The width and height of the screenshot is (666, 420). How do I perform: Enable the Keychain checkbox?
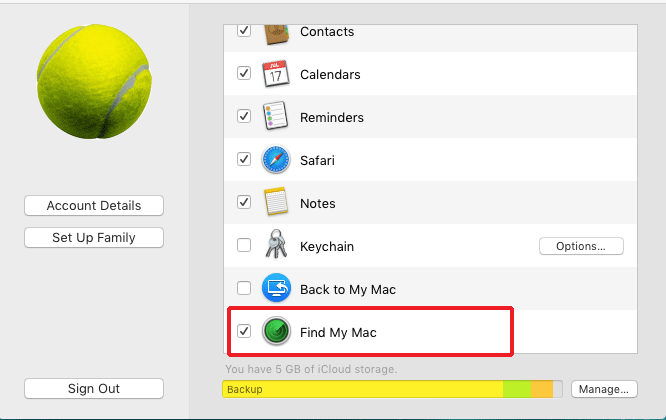click(x=244, y=246)
